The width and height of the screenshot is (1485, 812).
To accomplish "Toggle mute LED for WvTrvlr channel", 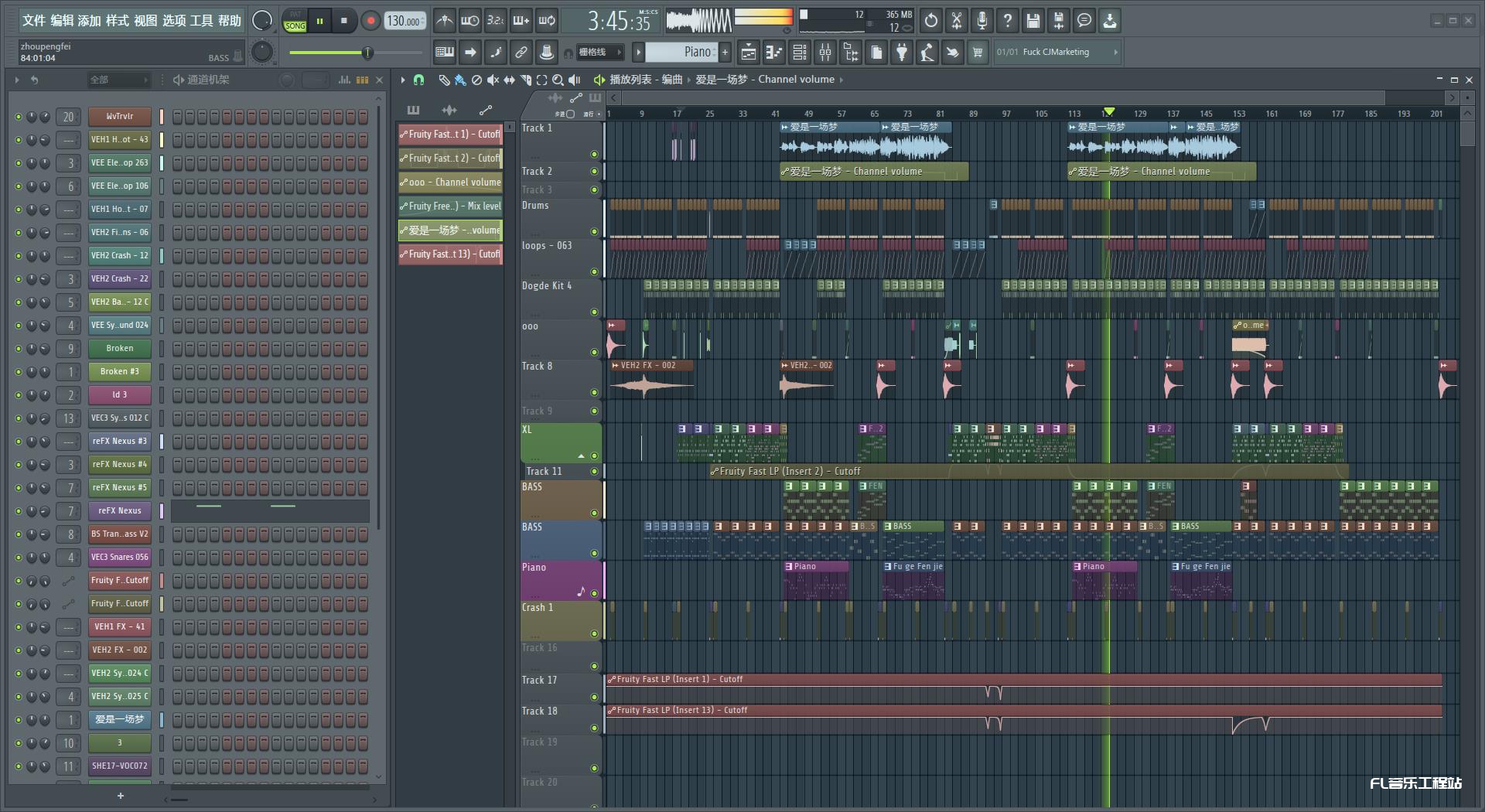I will [19, 117].
